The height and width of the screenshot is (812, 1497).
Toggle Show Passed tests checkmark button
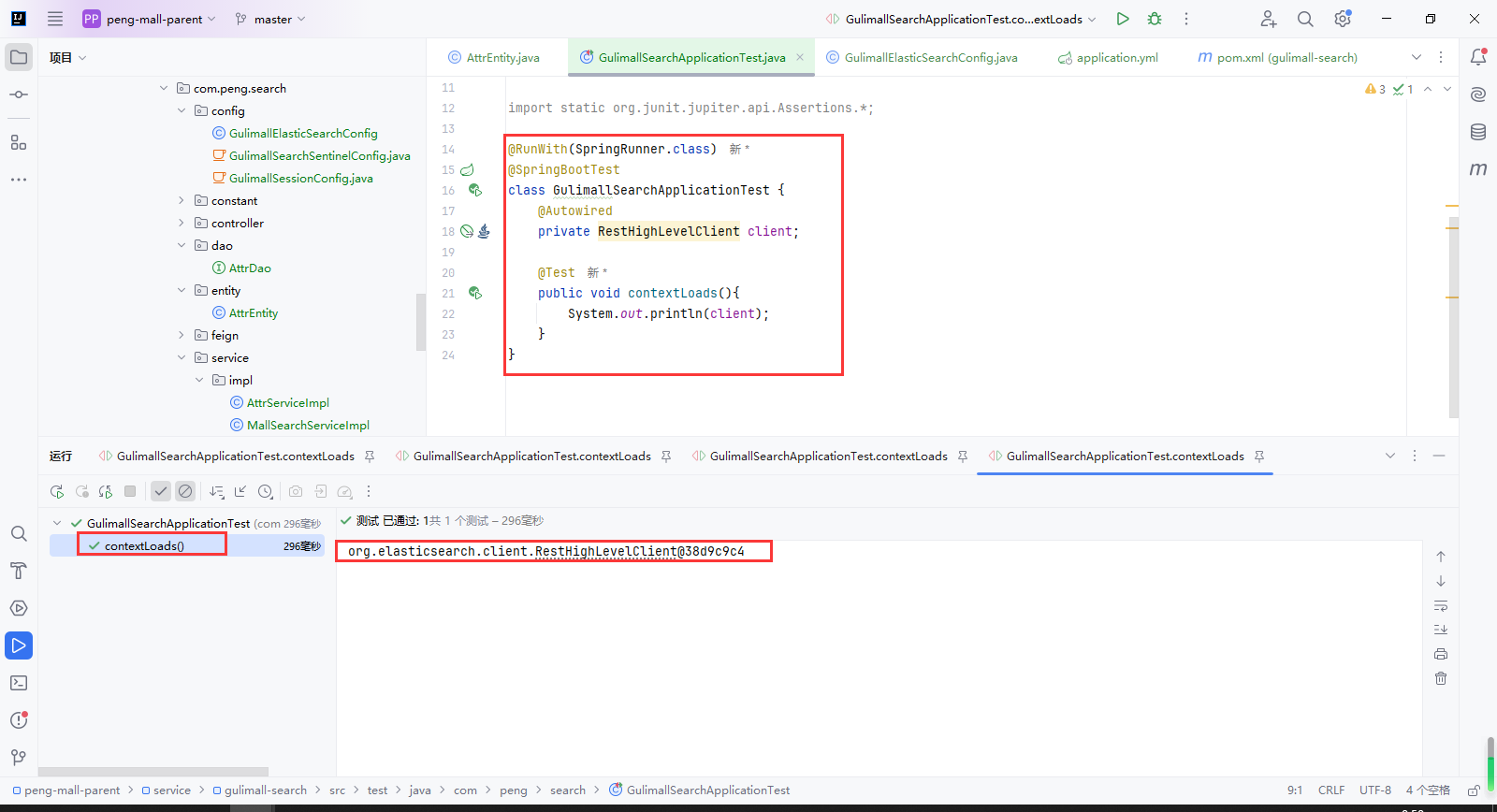161,491
